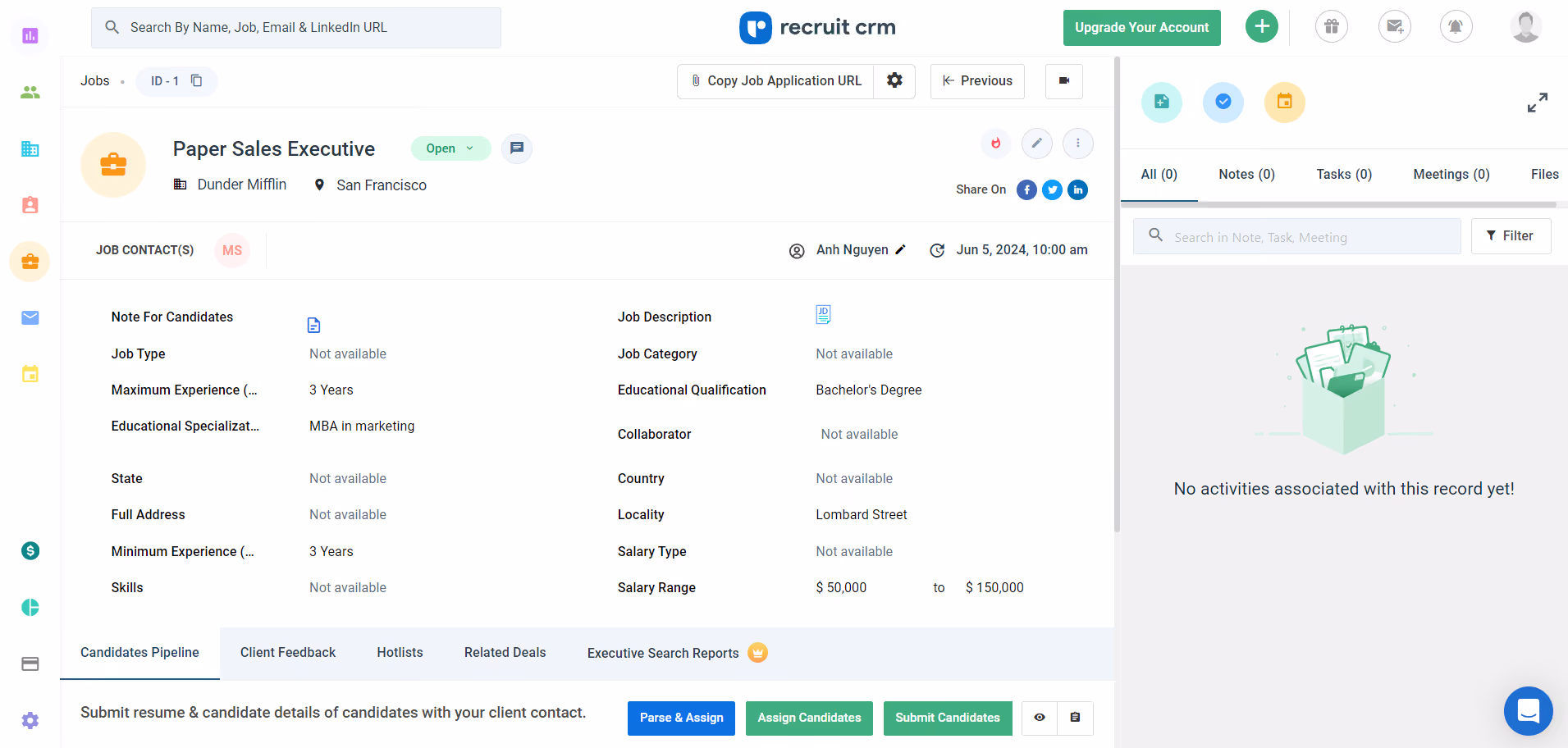The image size is (1568, 748).
Task: Switch to the All (0) tab
Action: (x=1159, y=175)
